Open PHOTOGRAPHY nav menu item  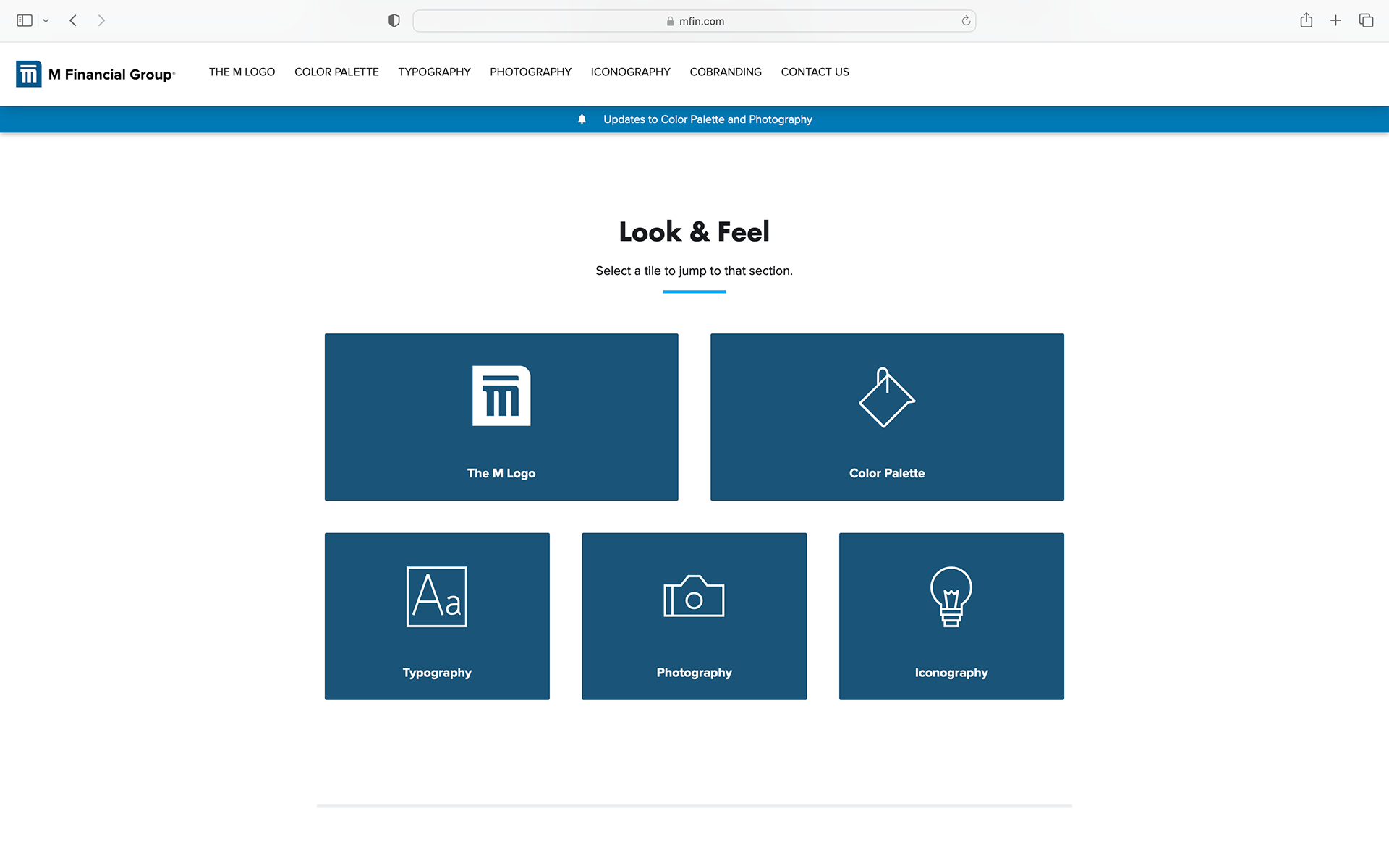tap(530, 72)
